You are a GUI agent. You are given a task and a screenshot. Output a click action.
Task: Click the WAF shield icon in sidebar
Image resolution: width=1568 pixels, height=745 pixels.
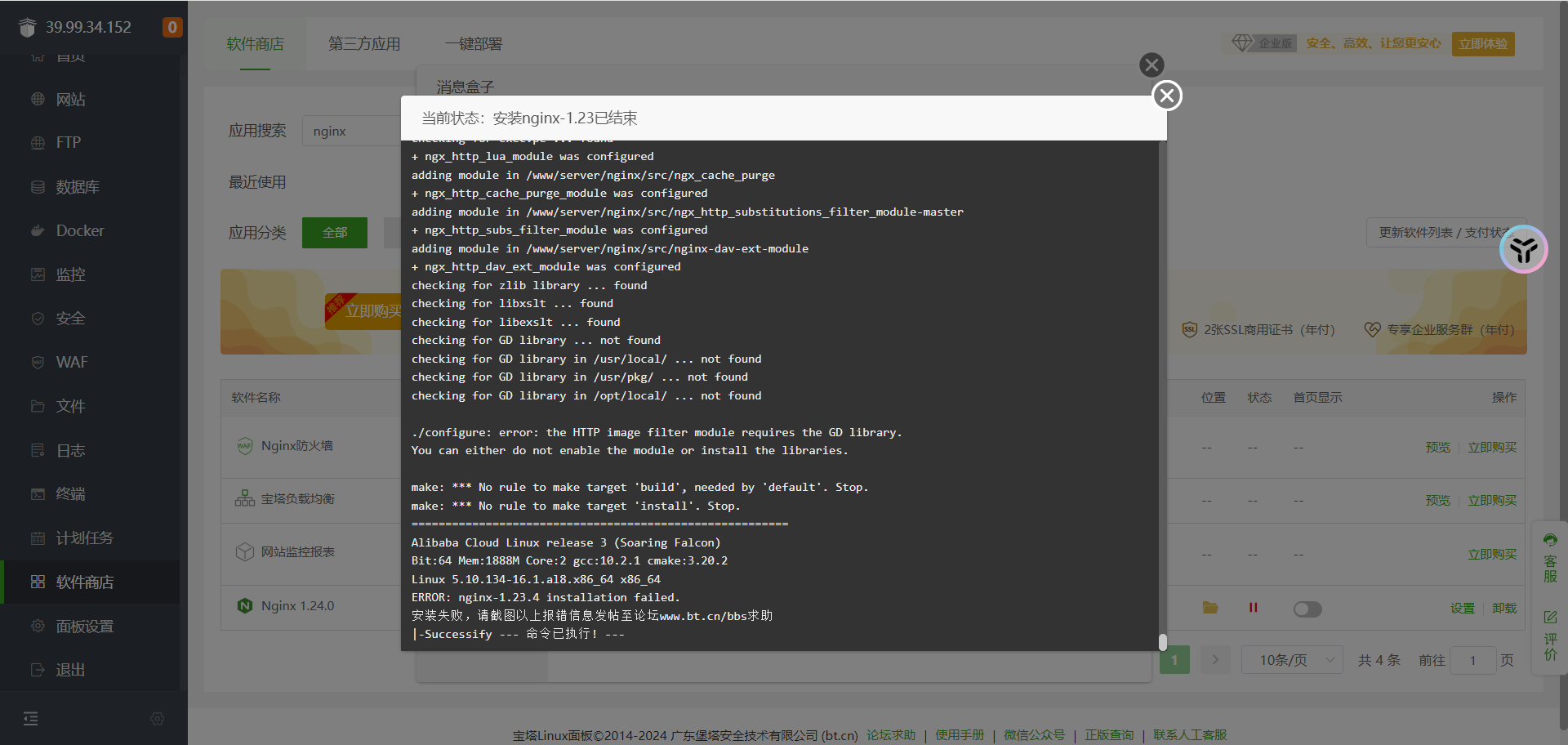38,362
